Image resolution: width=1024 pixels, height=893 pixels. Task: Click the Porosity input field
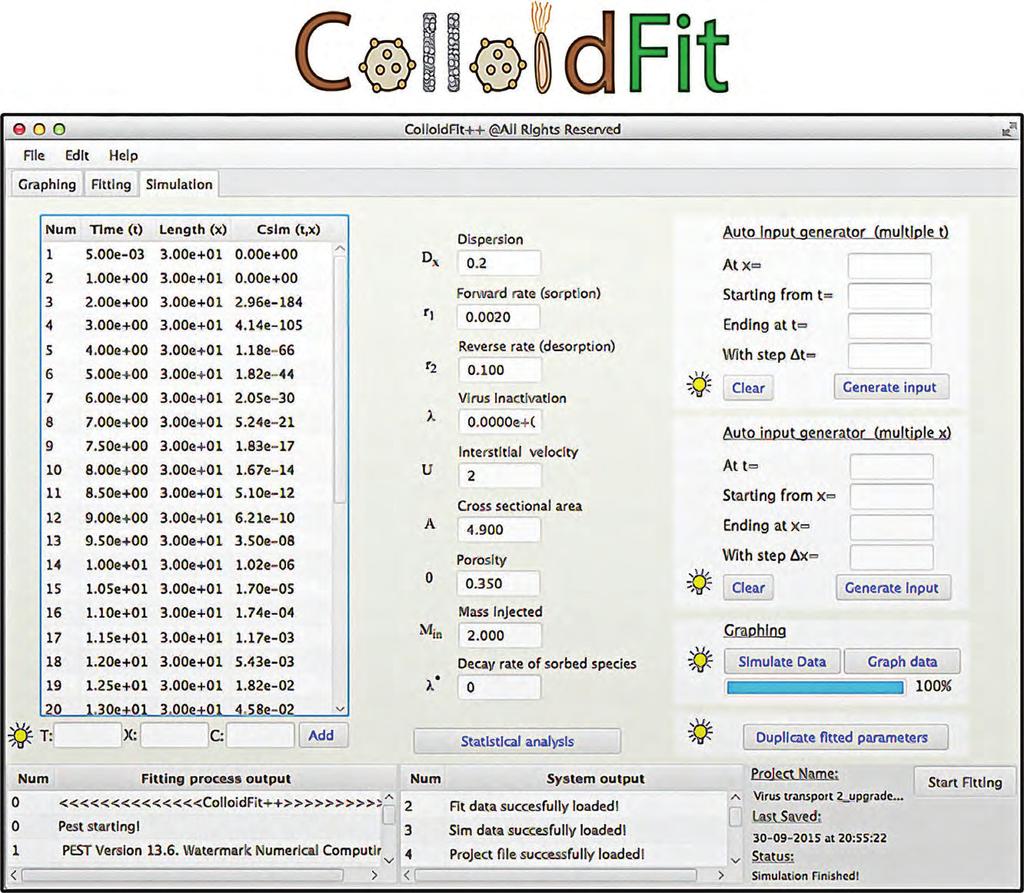499,583
